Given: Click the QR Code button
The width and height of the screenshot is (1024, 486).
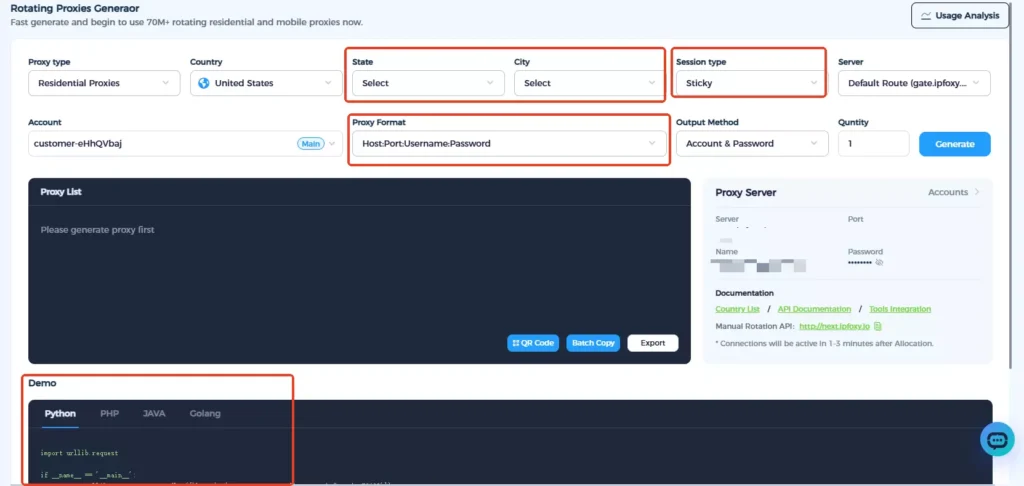Looking at the screenshot, I should (532, 343).
